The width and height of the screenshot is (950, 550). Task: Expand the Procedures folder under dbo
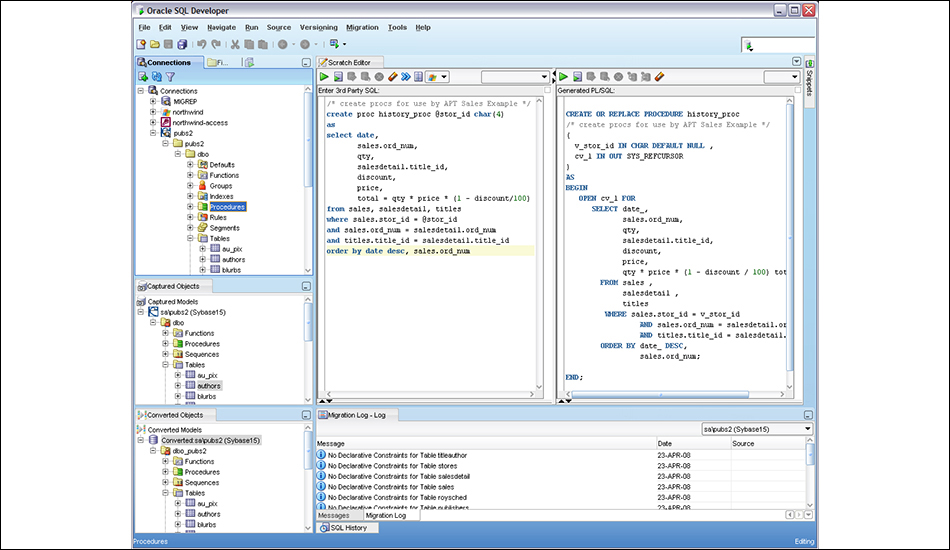click(190, 207)
